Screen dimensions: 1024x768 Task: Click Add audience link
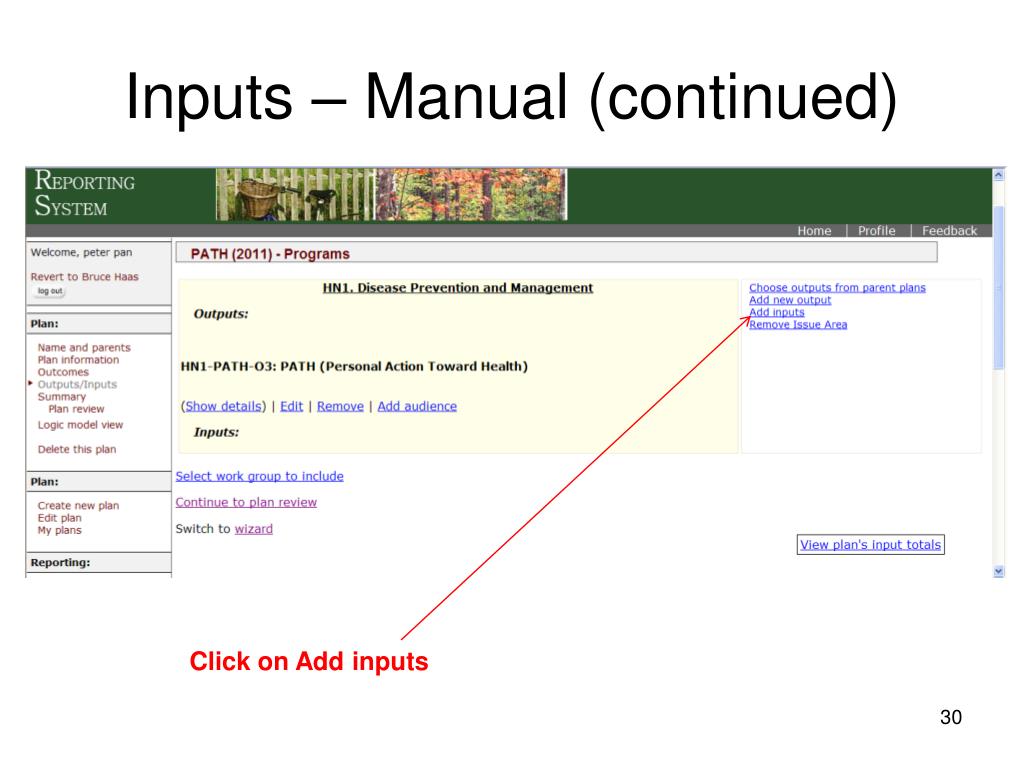(417, 406)
